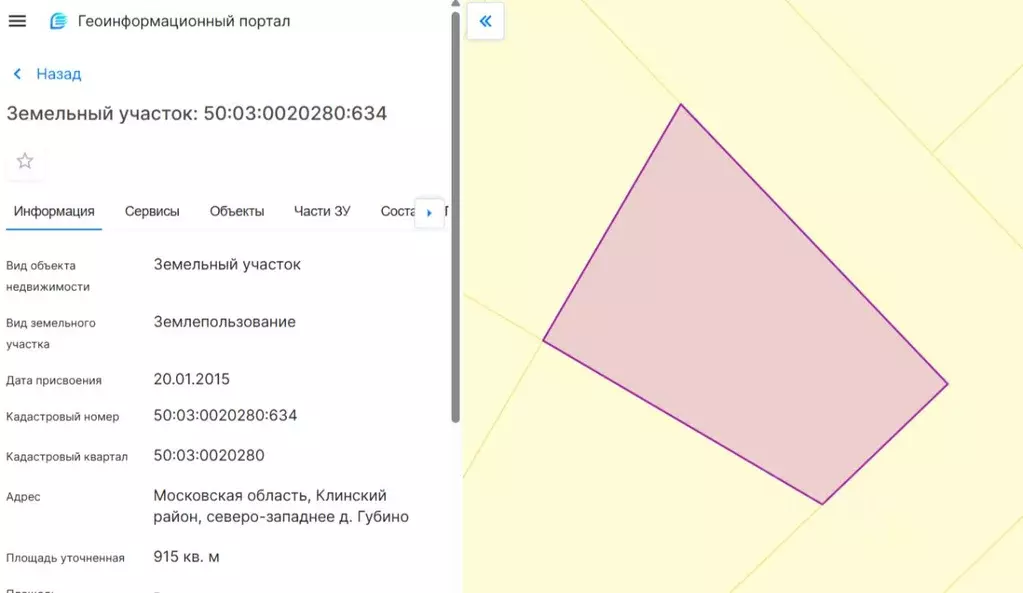The height and width of the screenshot is (593, 1023).
Task: Switch to the Сервисы tab
Action: point(152,211)
